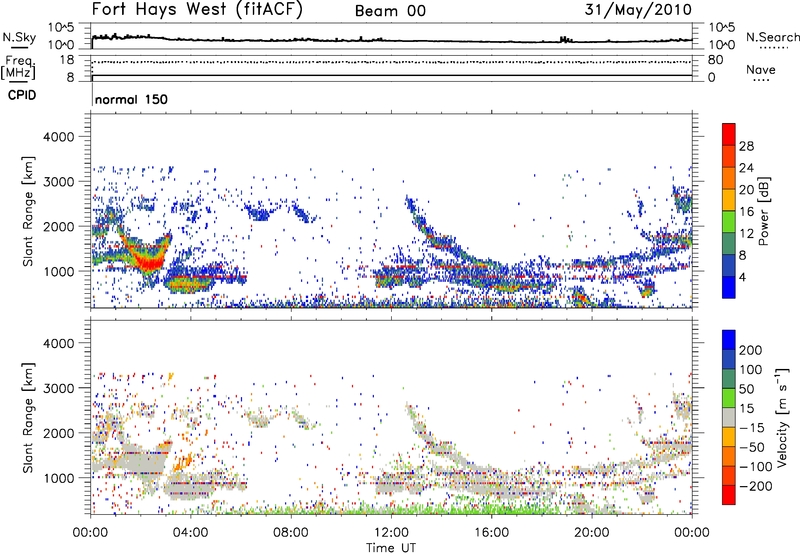800x554 pixels.
Task: Pick the gray segment of velocity colorbar
Action: pos(729,417)
